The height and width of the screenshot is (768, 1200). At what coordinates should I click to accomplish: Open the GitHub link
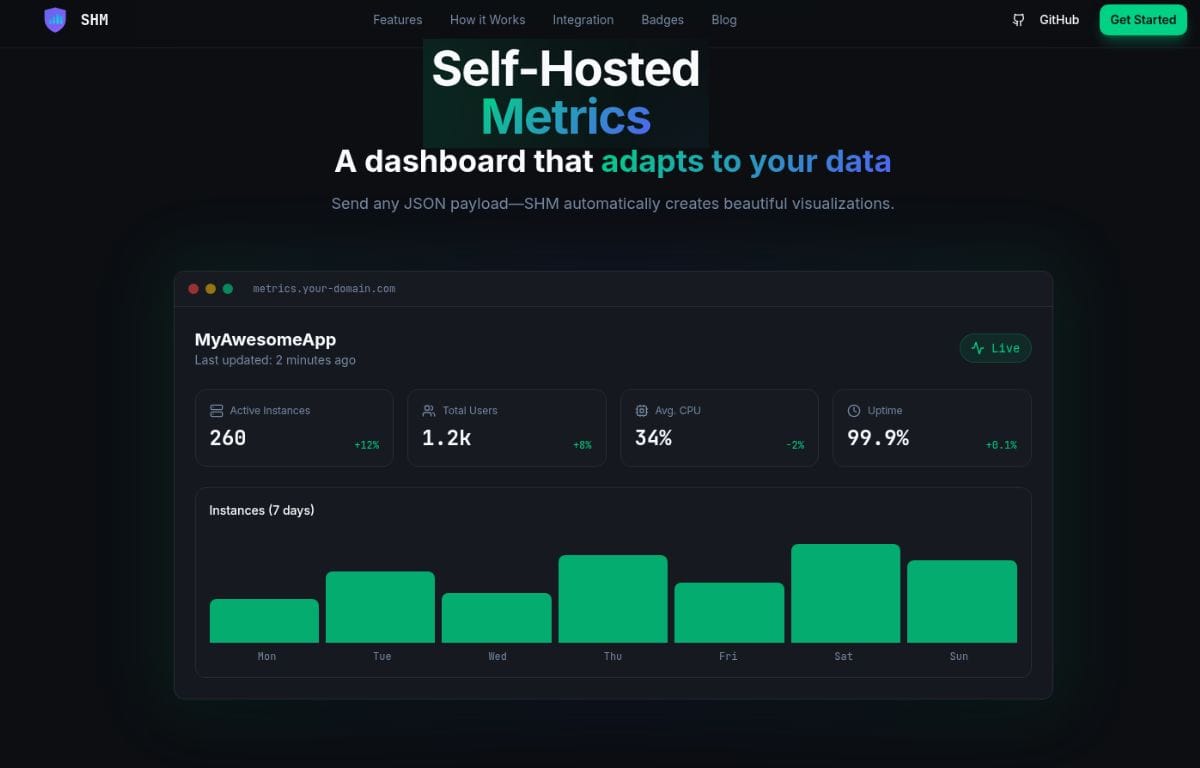pyautogui.click(x=1059, y=20)
